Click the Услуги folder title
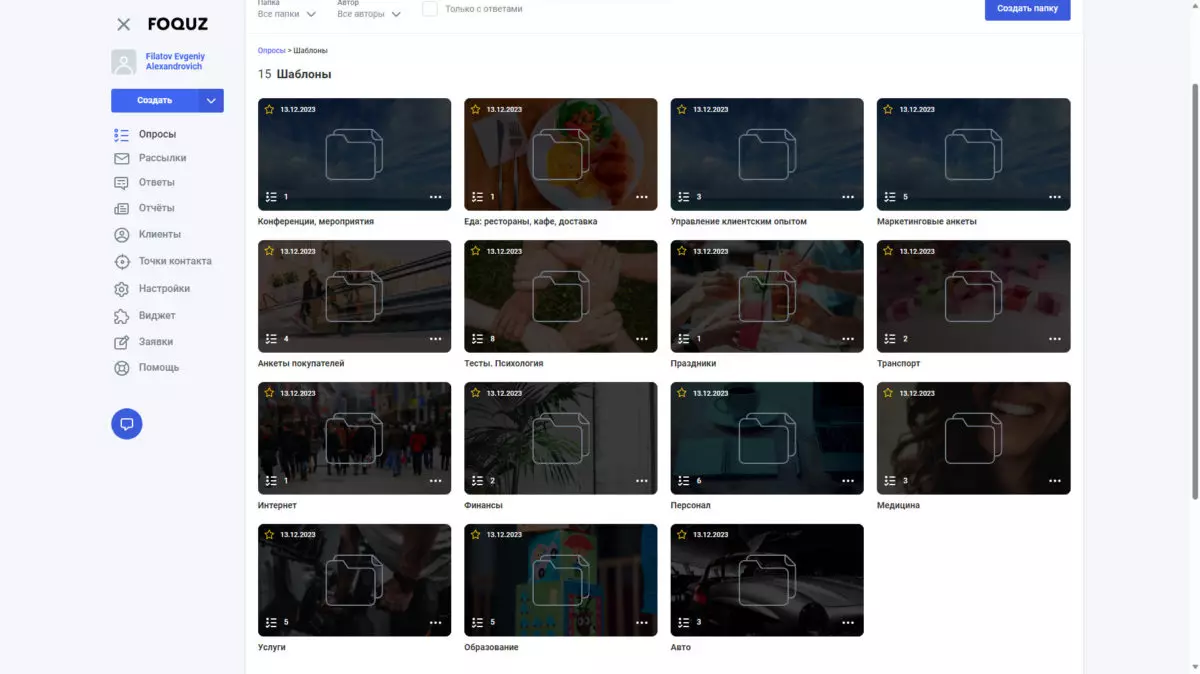This screenshot has height=674, width=1200. (272, 648)
